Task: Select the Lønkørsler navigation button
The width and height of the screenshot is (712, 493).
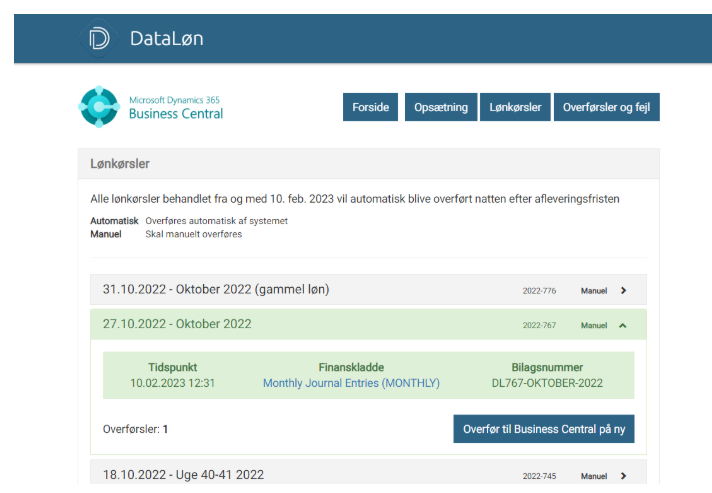Action: (516, 107)
